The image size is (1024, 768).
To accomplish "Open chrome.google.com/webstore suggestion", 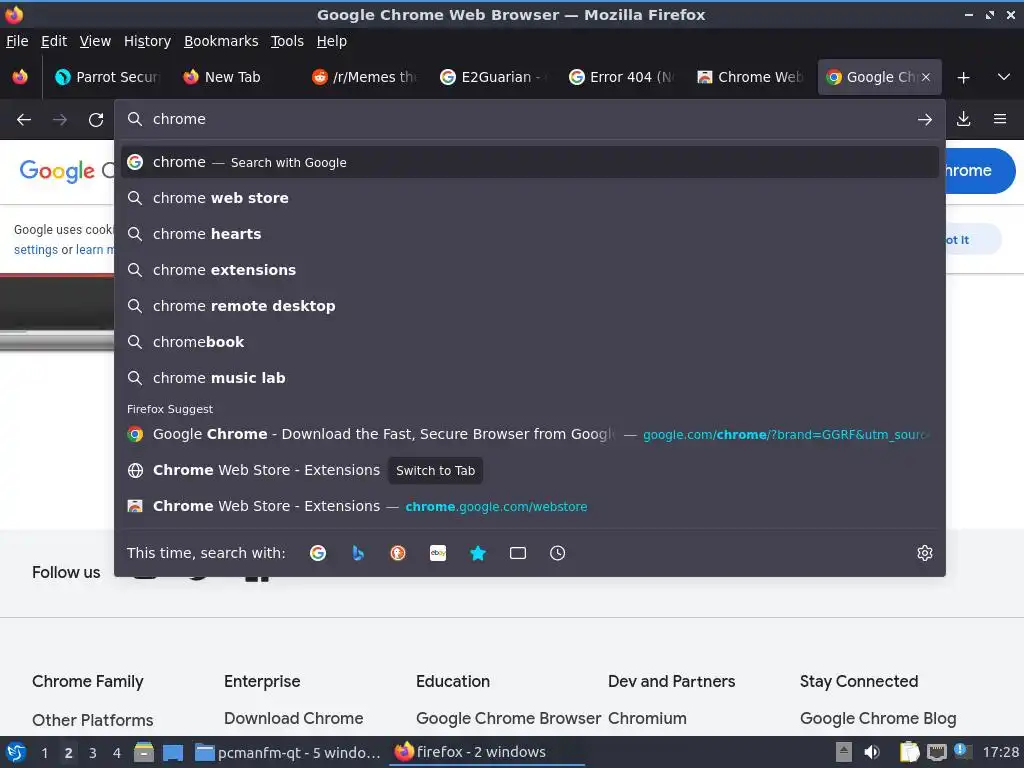I will coord(530,506).
